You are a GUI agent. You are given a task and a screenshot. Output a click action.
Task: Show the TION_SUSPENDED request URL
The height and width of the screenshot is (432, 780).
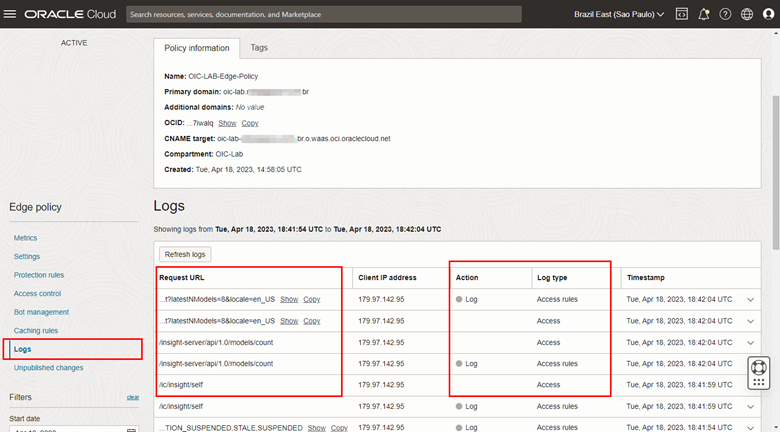click(316, 428)
